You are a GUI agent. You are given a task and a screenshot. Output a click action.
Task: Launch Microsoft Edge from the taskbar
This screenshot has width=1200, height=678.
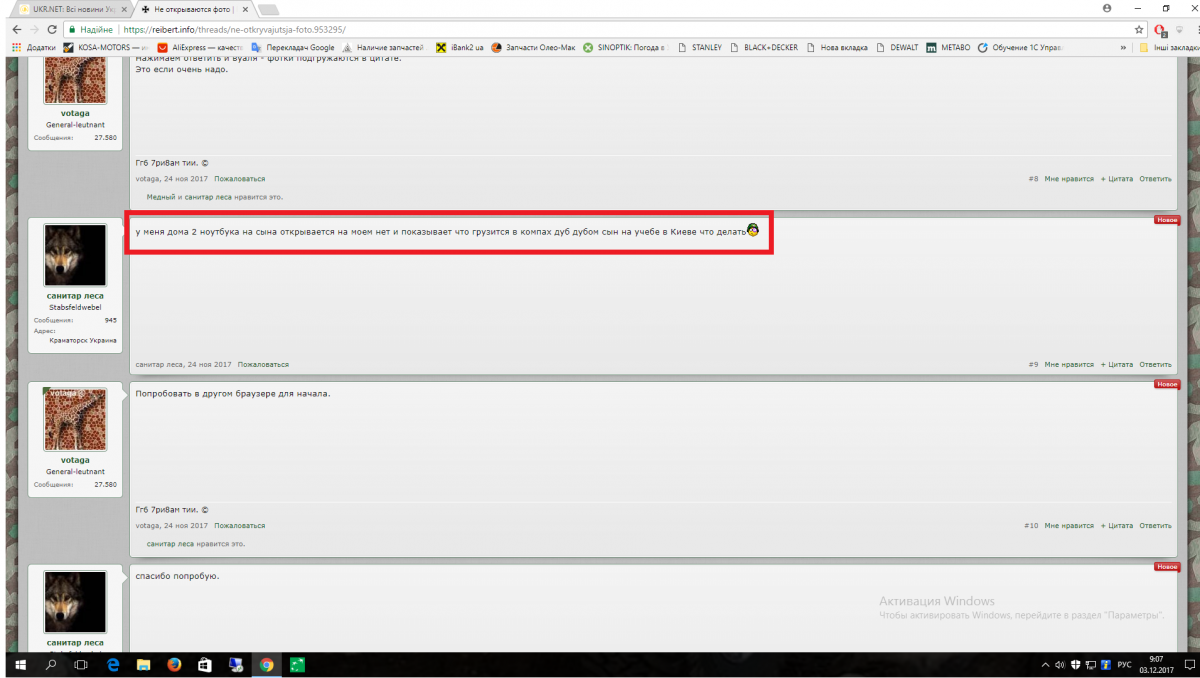tap(113, 664)
